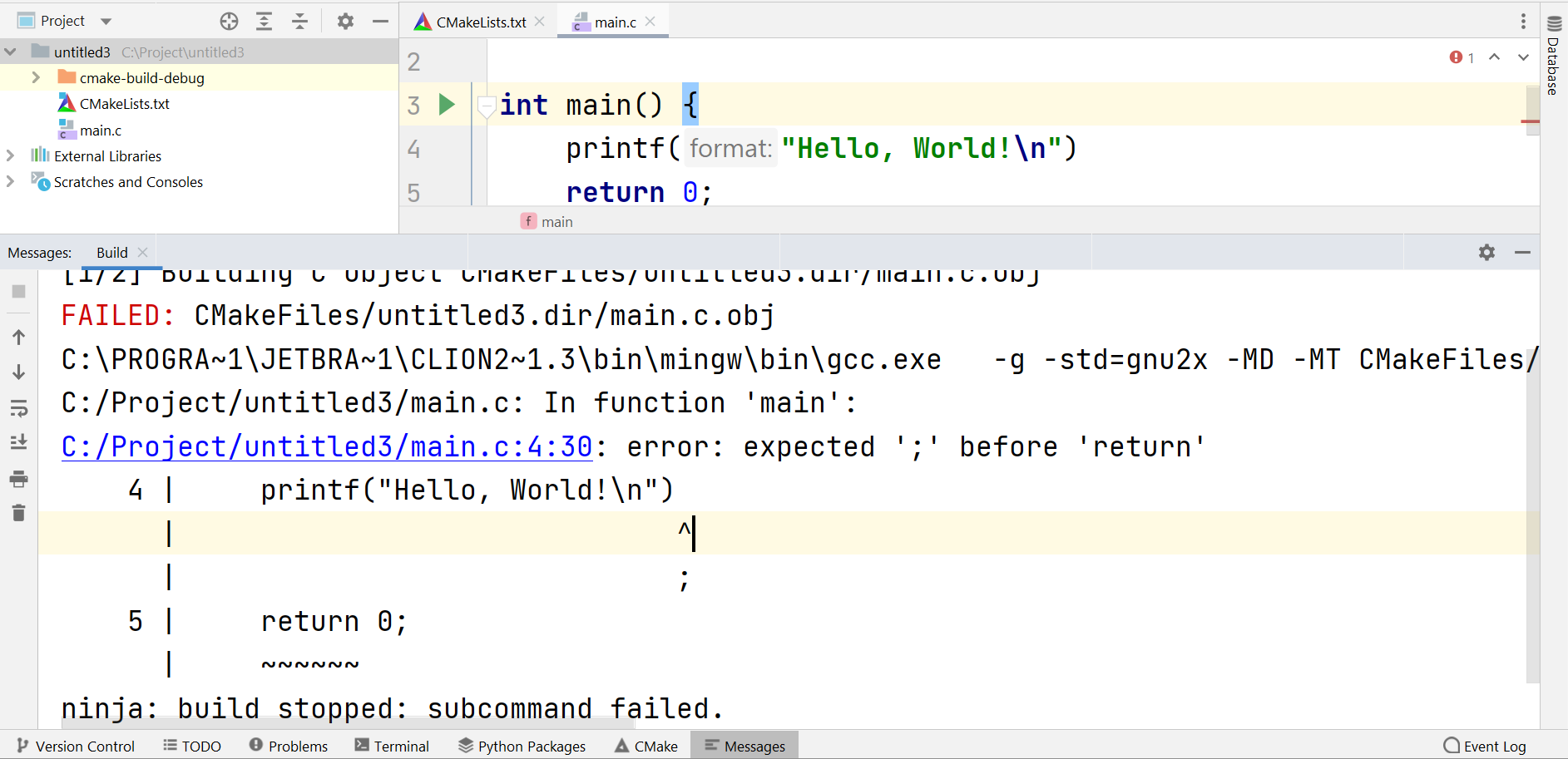Click the Select Opened File locate icon
This screenshot has width=1568, height=759.
(x=229, y=22)
